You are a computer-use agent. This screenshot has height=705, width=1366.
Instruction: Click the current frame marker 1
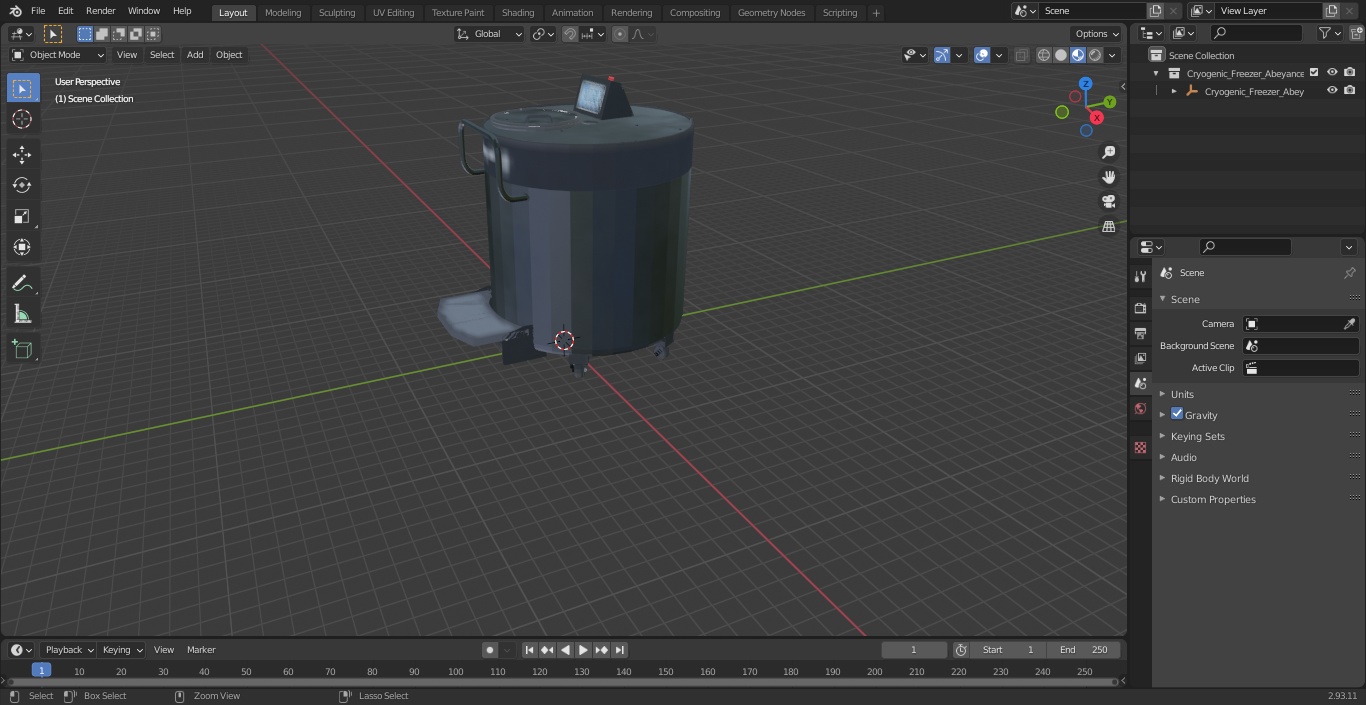coord(41,671)
